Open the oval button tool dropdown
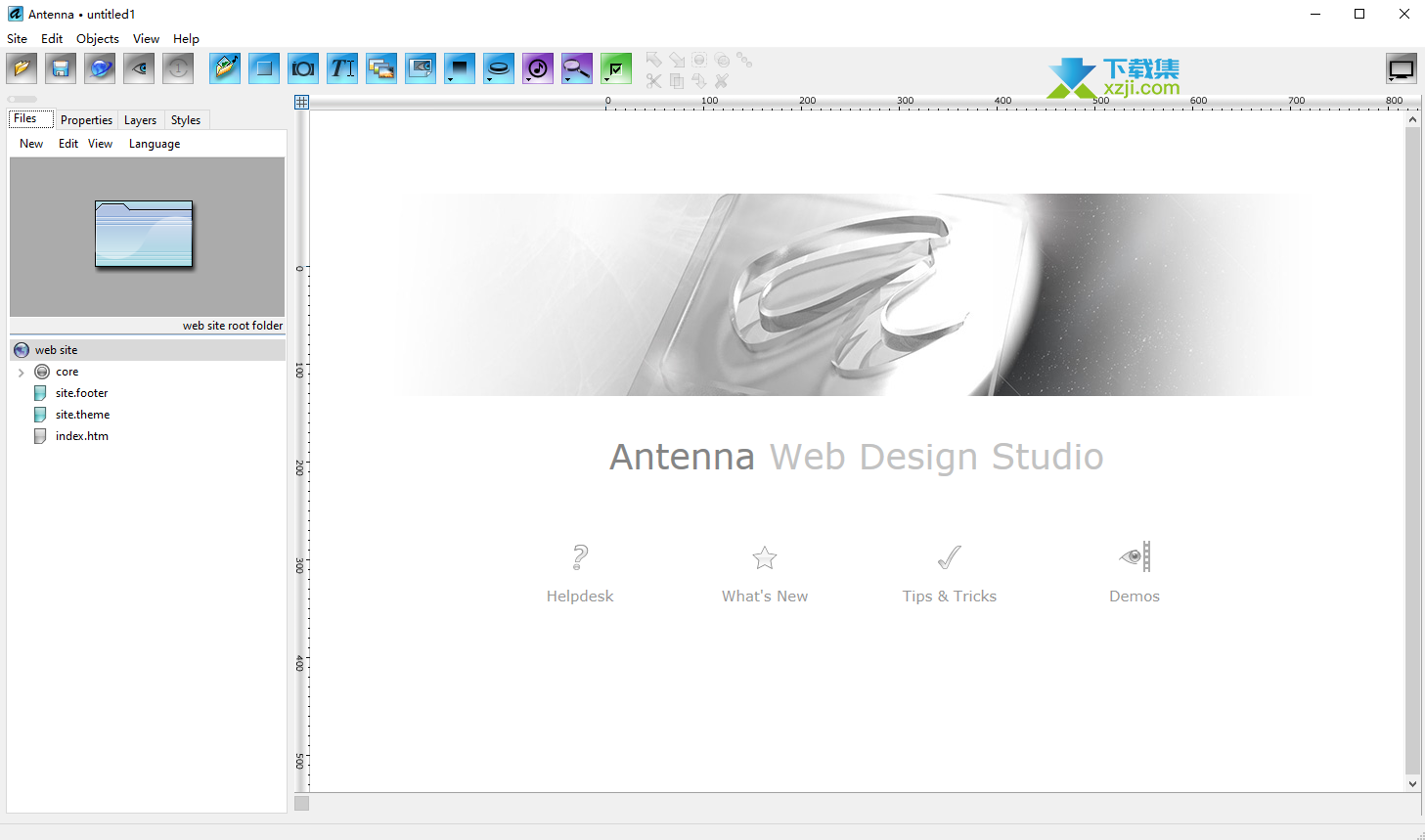Viewport: 1425px width, 840px height. [x=499, y=68]
